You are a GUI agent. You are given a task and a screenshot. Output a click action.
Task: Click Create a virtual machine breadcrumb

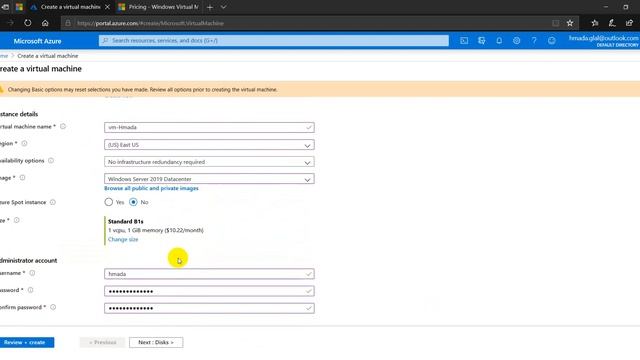pyautogui.click(x=48, y=56)
